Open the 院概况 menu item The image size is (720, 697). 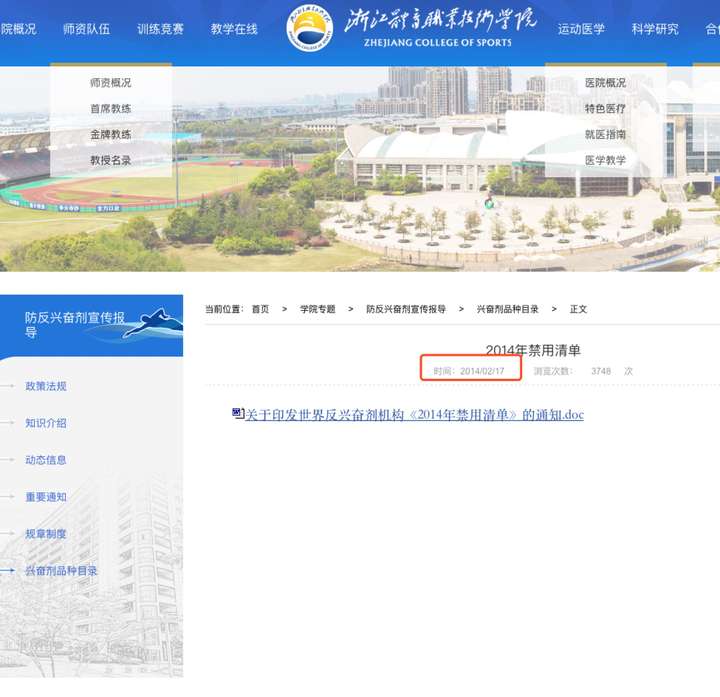point(18,29)
